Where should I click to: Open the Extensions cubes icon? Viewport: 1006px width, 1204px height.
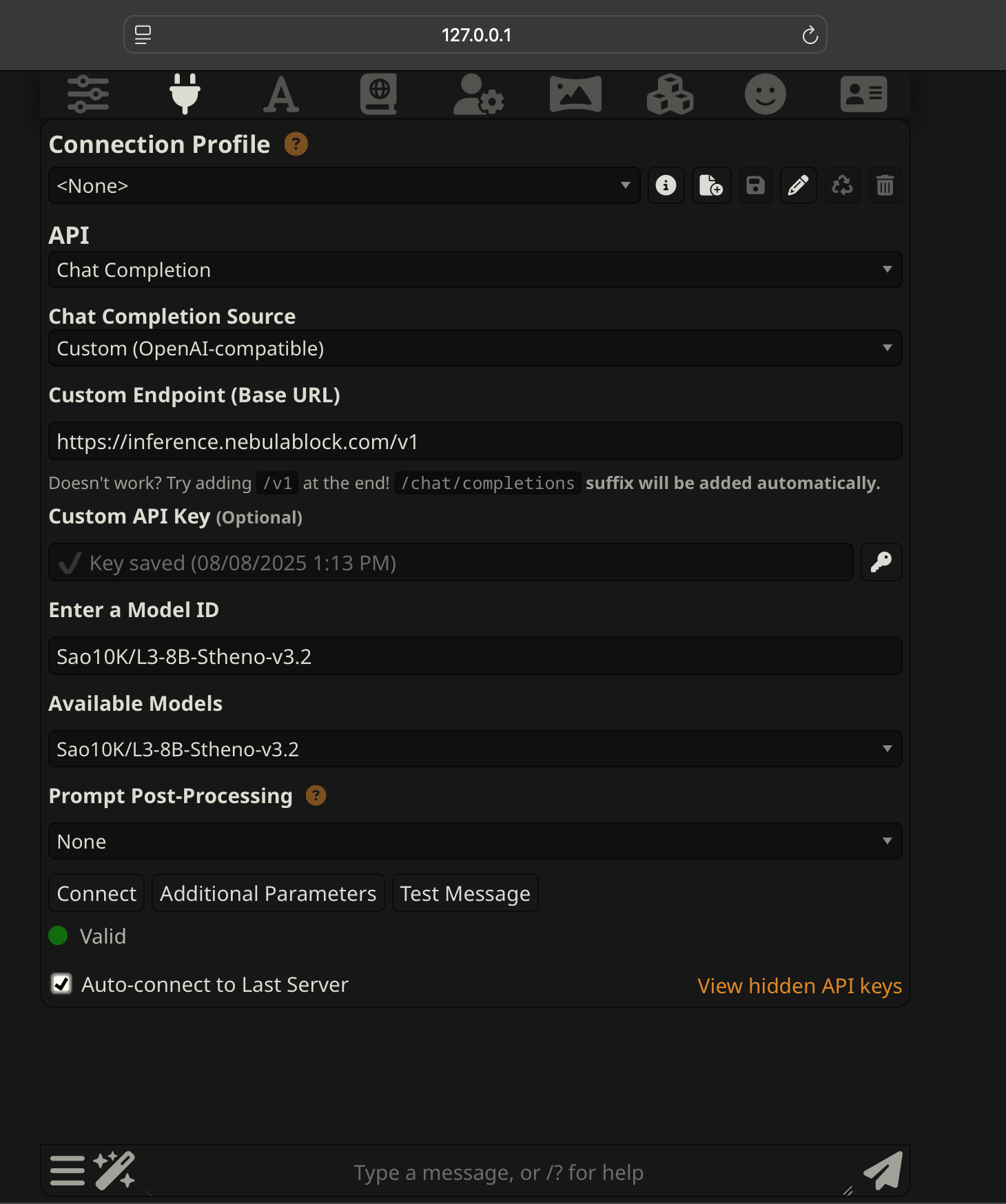pos(670,94)
